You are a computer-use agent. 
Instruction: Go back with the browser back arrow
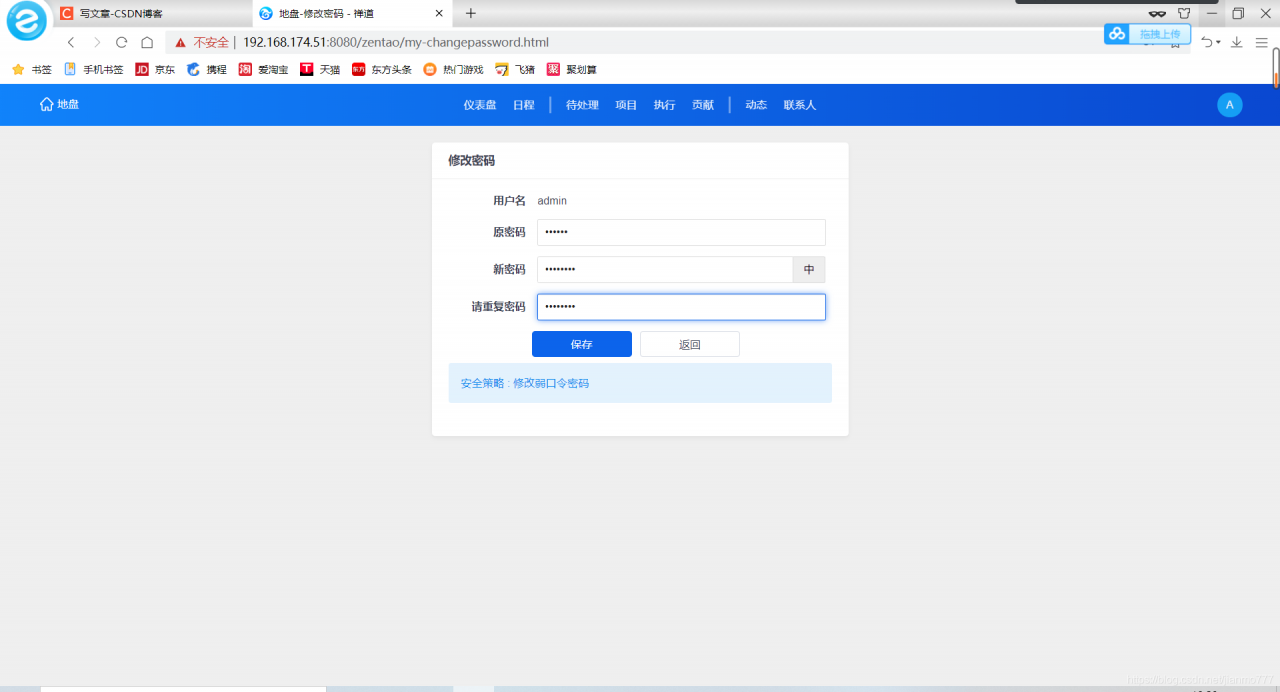pos(71,42)
